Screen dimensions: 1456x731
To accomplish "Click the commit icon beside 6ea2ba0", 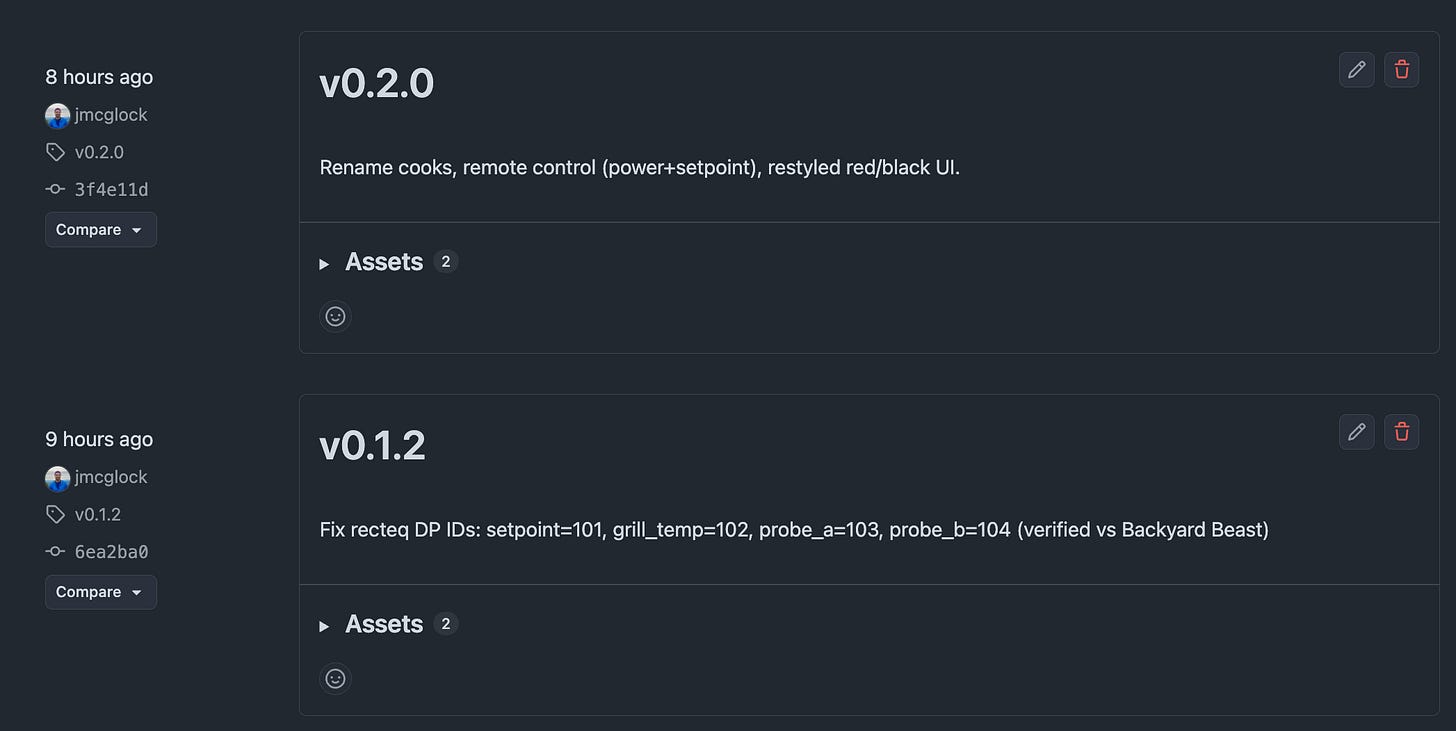I will [56, 552].
